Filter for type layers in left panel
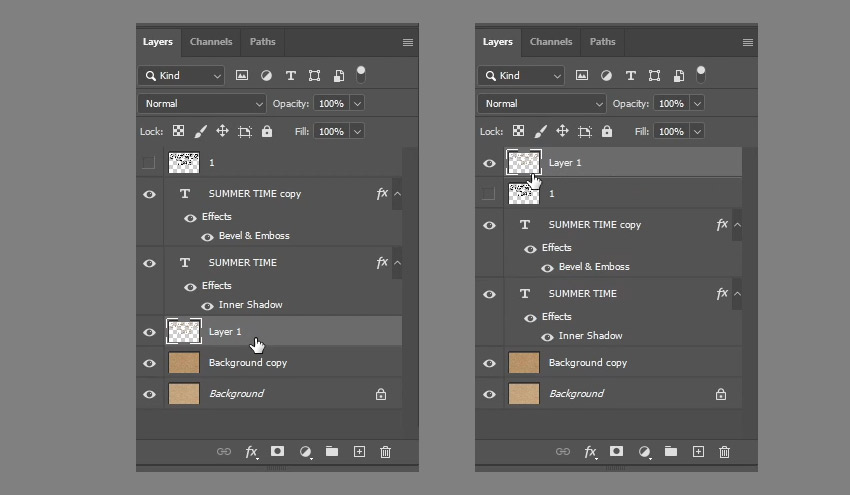 tap(290, 75)
